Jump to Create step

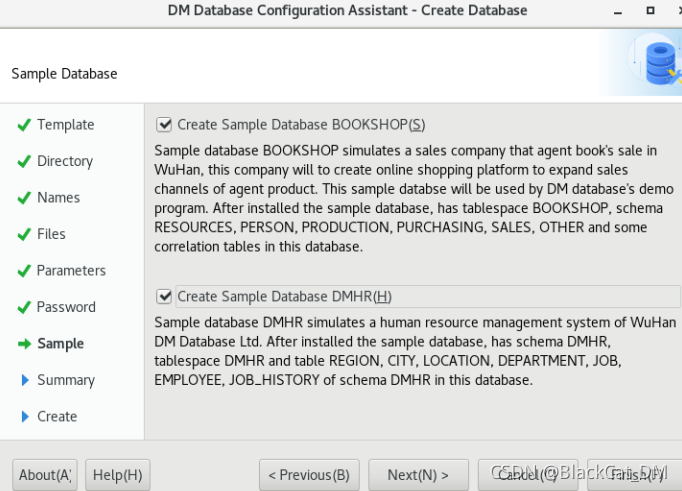point(57,417)
